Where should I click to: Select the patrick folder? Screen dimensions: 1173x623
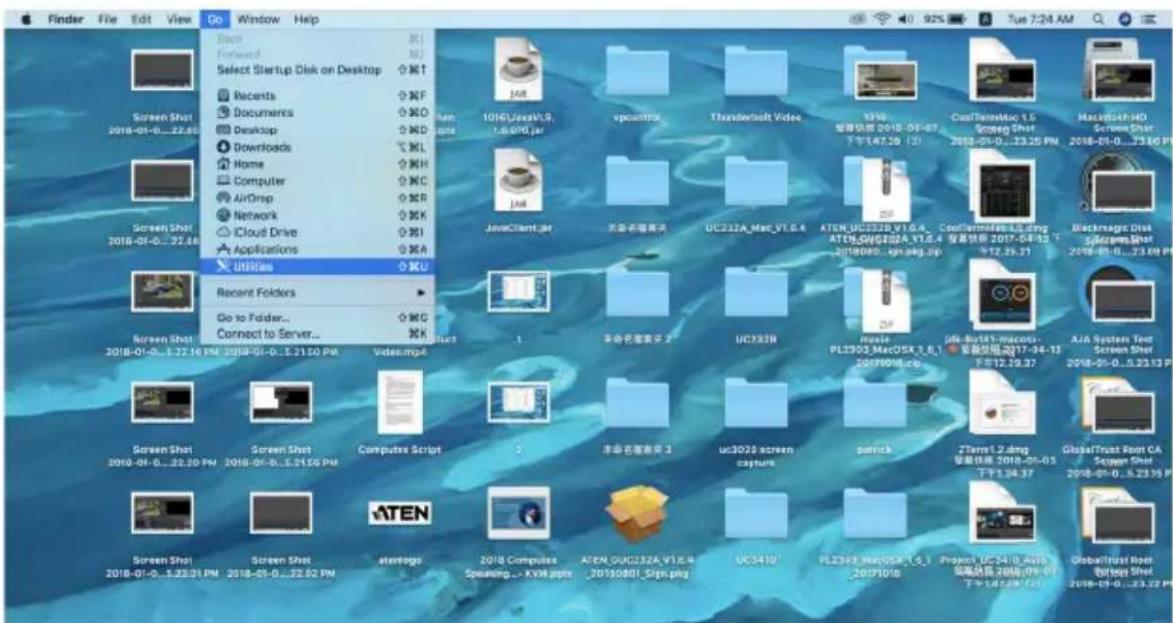coord(875,403)
